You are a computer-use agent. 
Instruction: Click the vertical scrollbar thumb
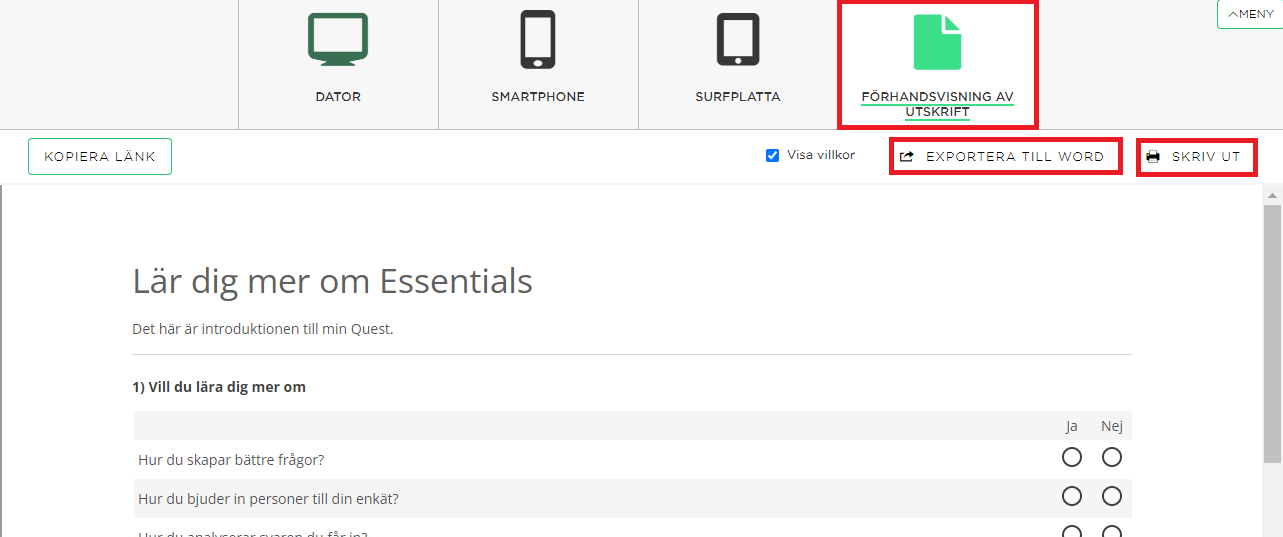[1272, 332]
